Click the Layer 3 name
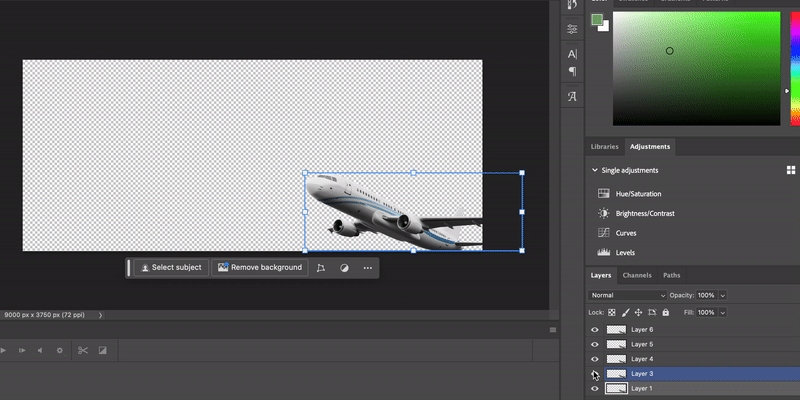 tap(642, 374)
